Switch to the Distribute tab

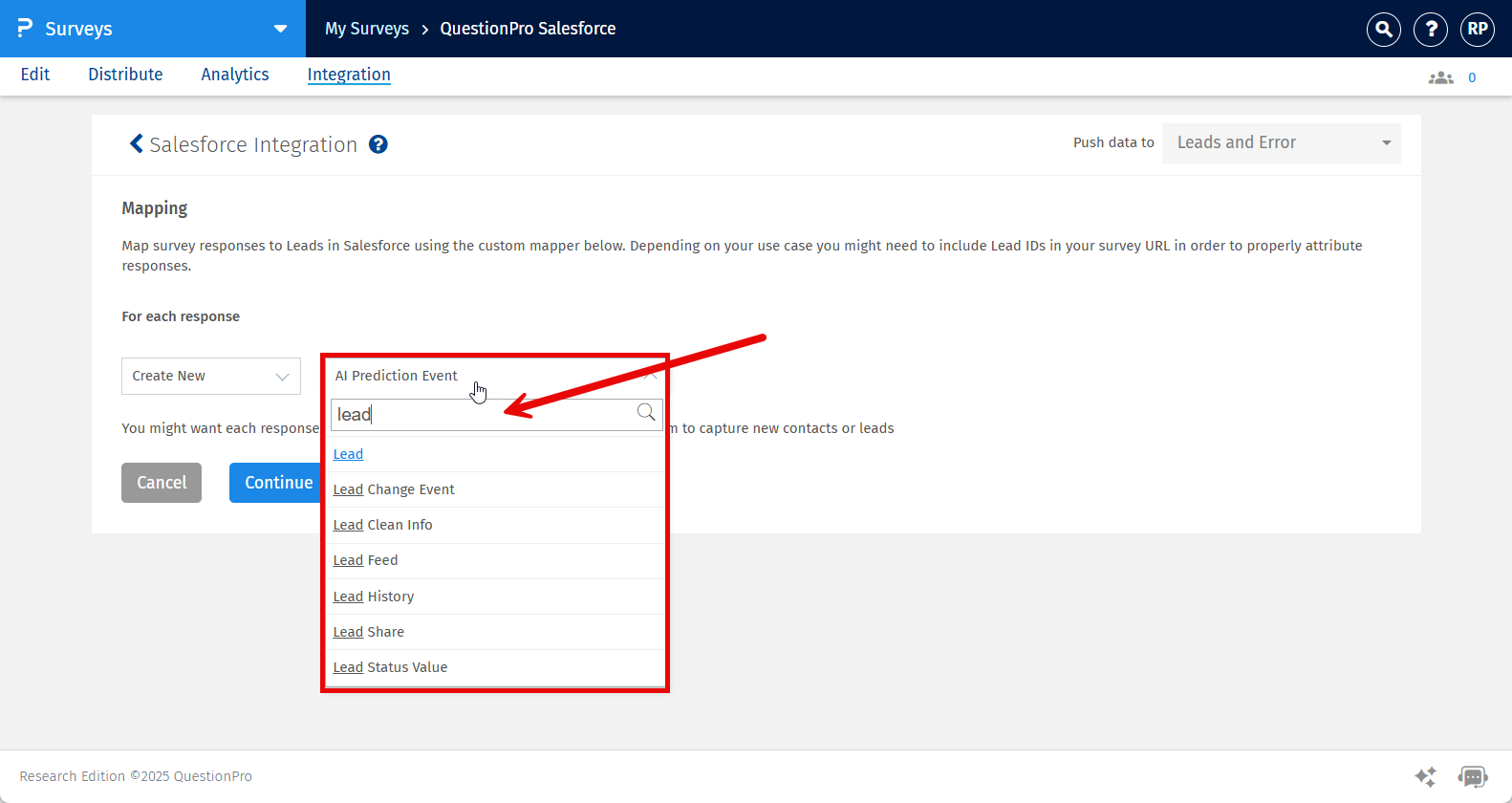coord(125,75)
